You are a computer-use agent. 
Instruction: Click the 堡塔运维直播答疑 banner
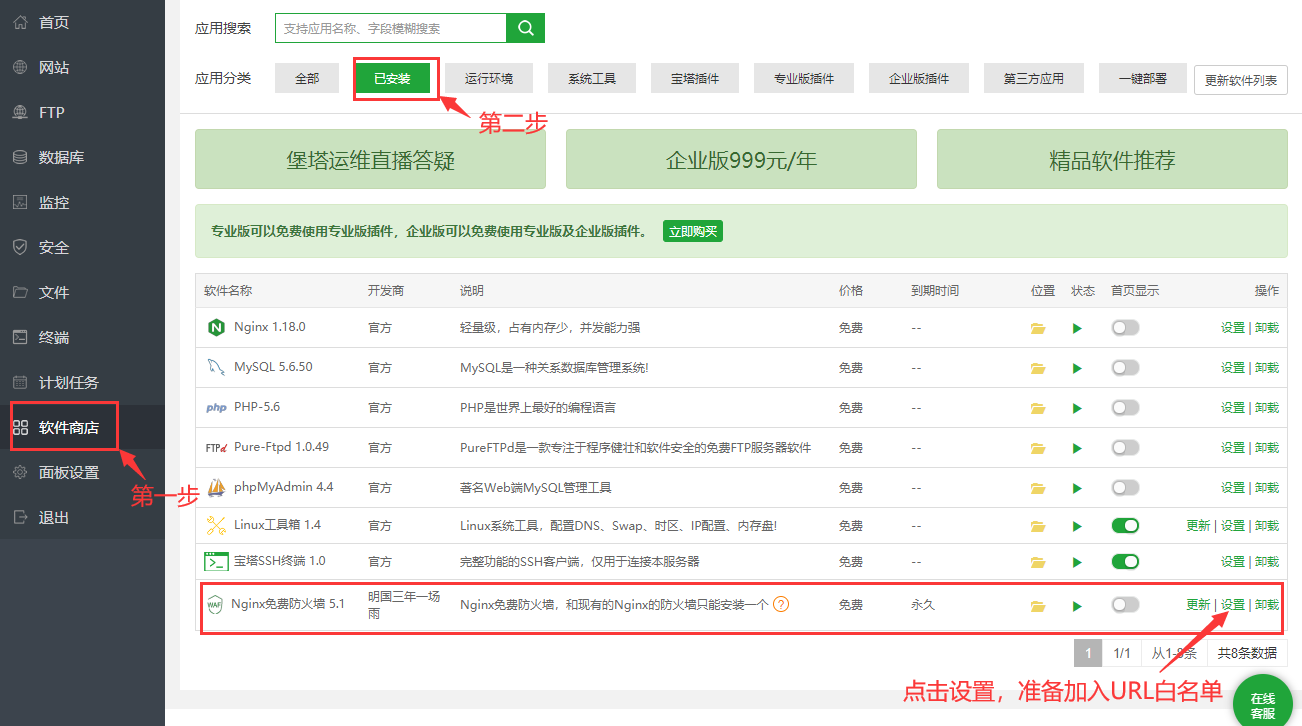point(370,159)
